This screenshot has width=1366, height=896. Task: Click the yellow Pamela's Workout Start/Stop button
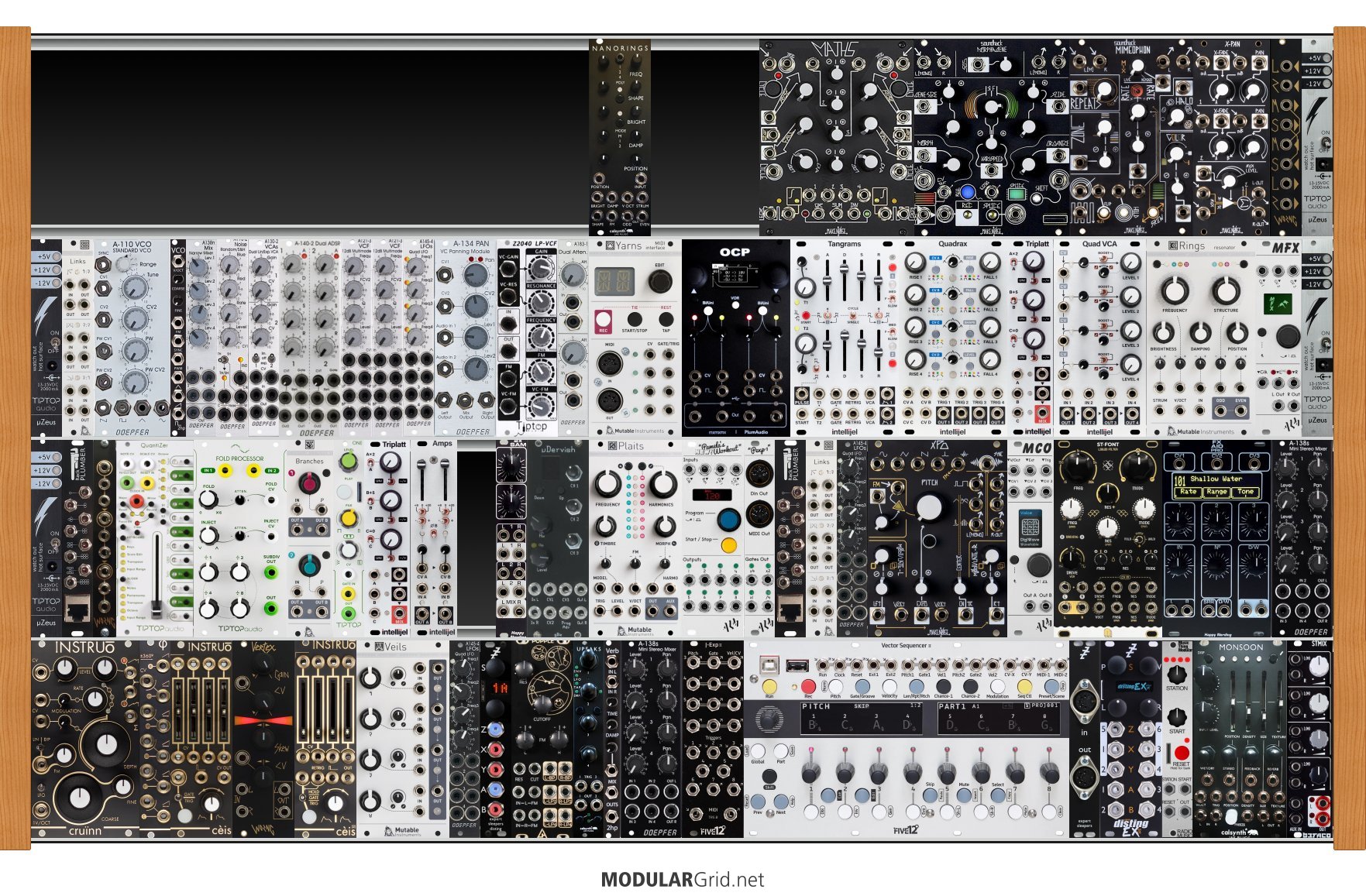click(728, 545)
